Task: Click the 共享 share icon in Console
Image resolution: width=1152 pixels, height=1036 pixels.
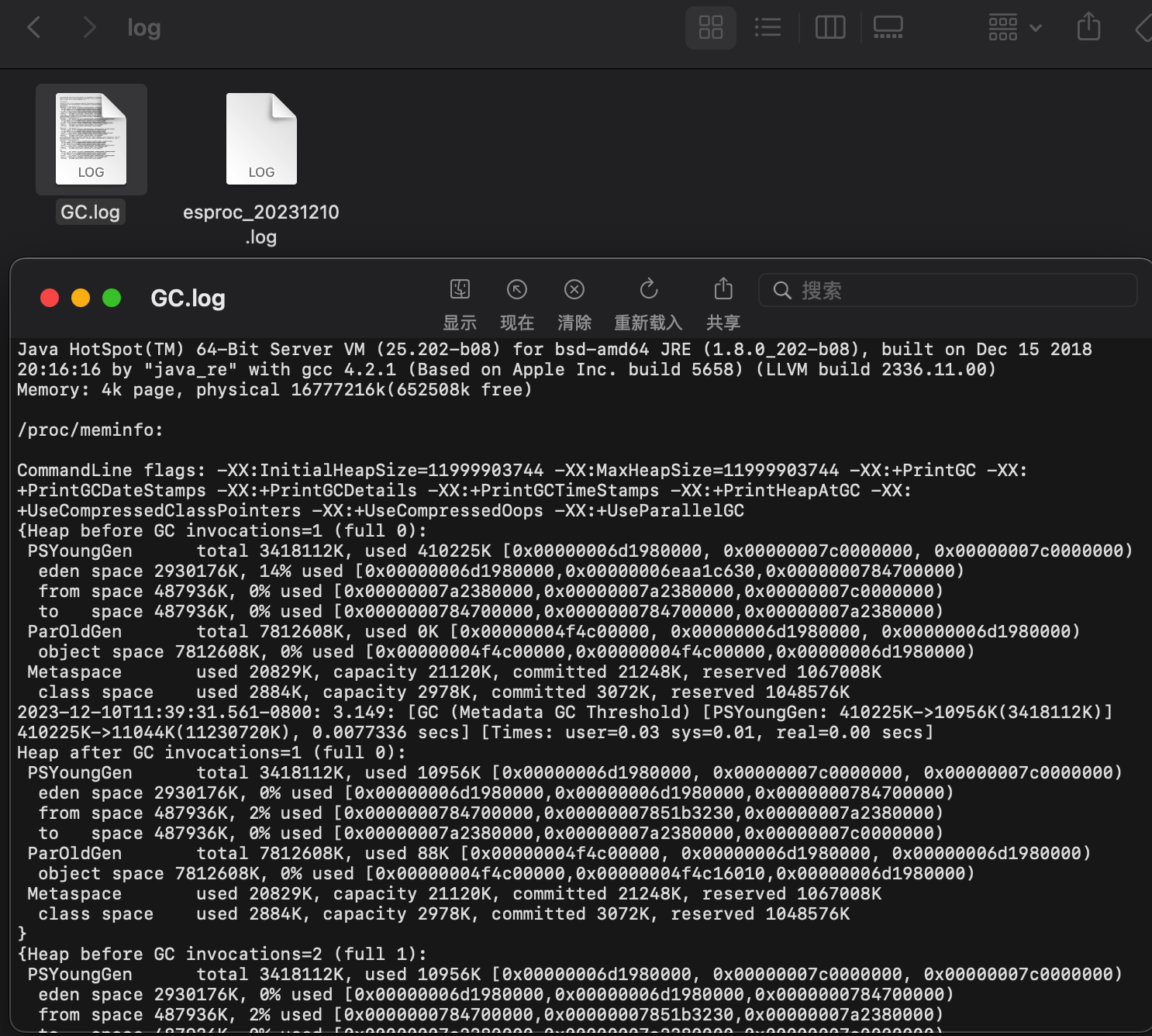Action: [x=723, y=290]
